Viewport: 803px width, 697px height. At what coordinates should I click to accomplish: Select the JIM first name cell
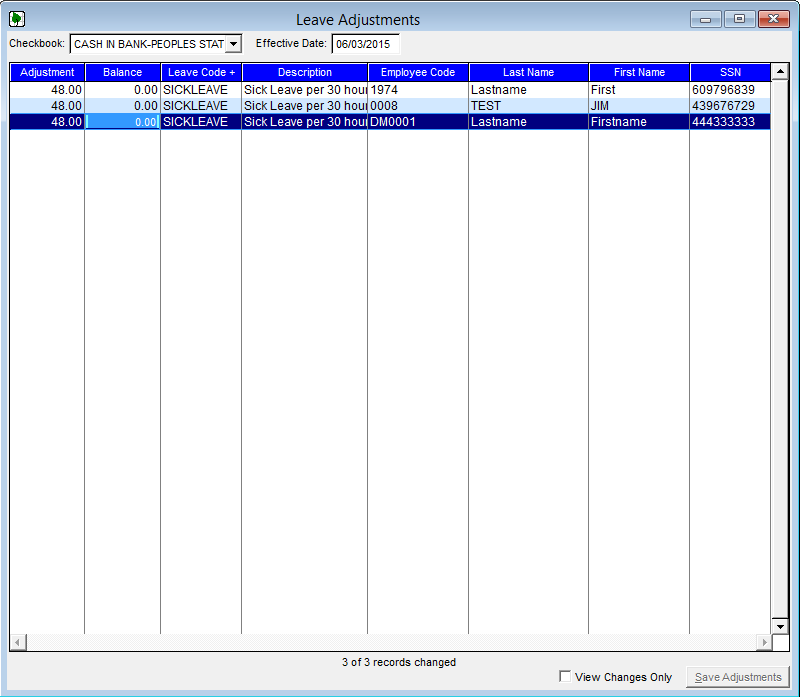tap(639, 105)
